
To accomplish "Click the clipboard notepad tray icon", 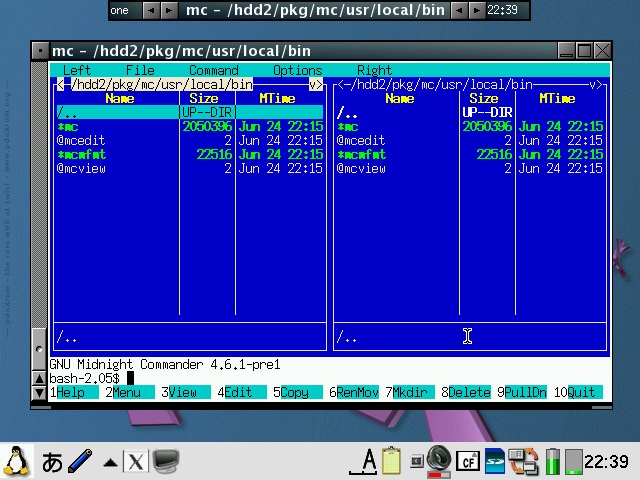I will click(392, 461).
